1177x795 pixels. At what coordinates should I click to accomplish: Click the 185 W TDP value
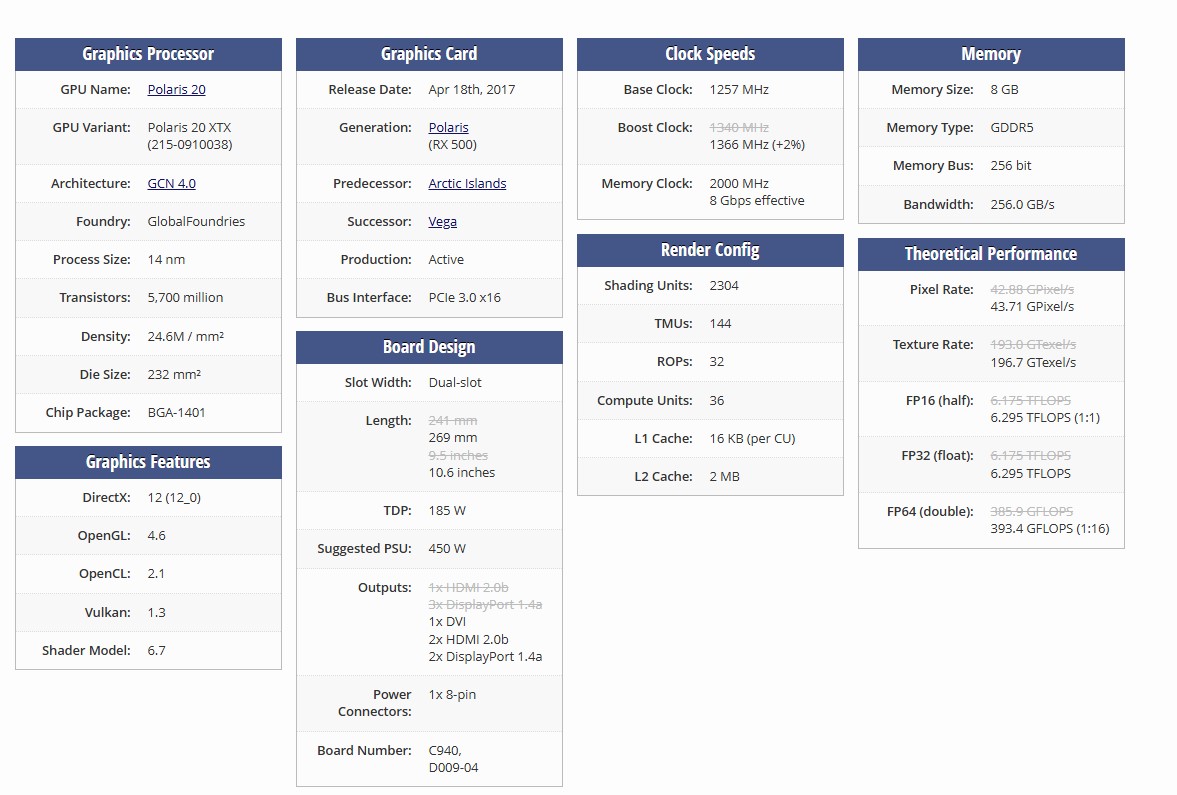(x=446, y=510)
